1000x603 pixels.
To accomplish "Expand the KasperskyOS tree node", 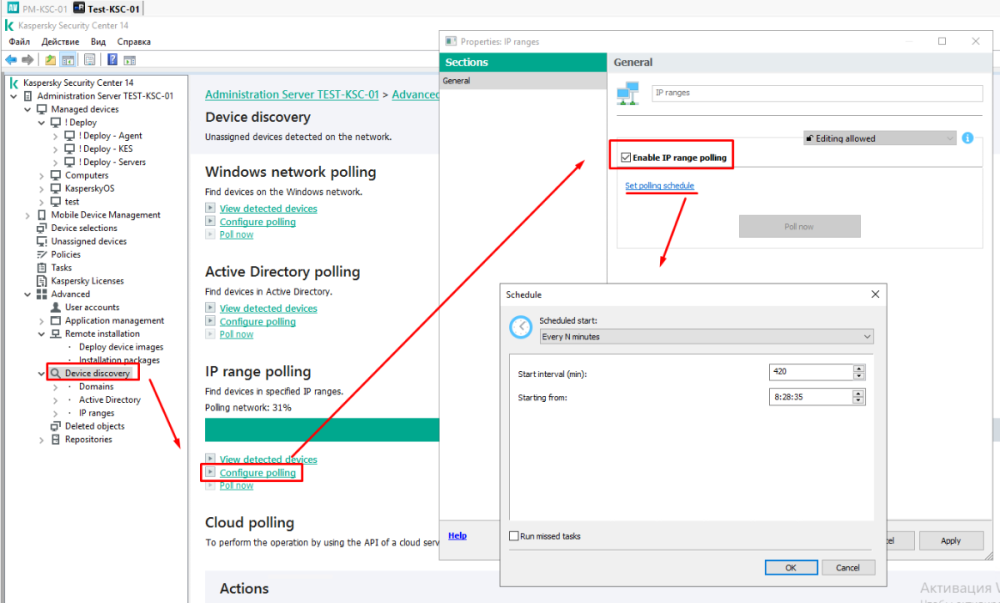I will click(x=41, y=189).
